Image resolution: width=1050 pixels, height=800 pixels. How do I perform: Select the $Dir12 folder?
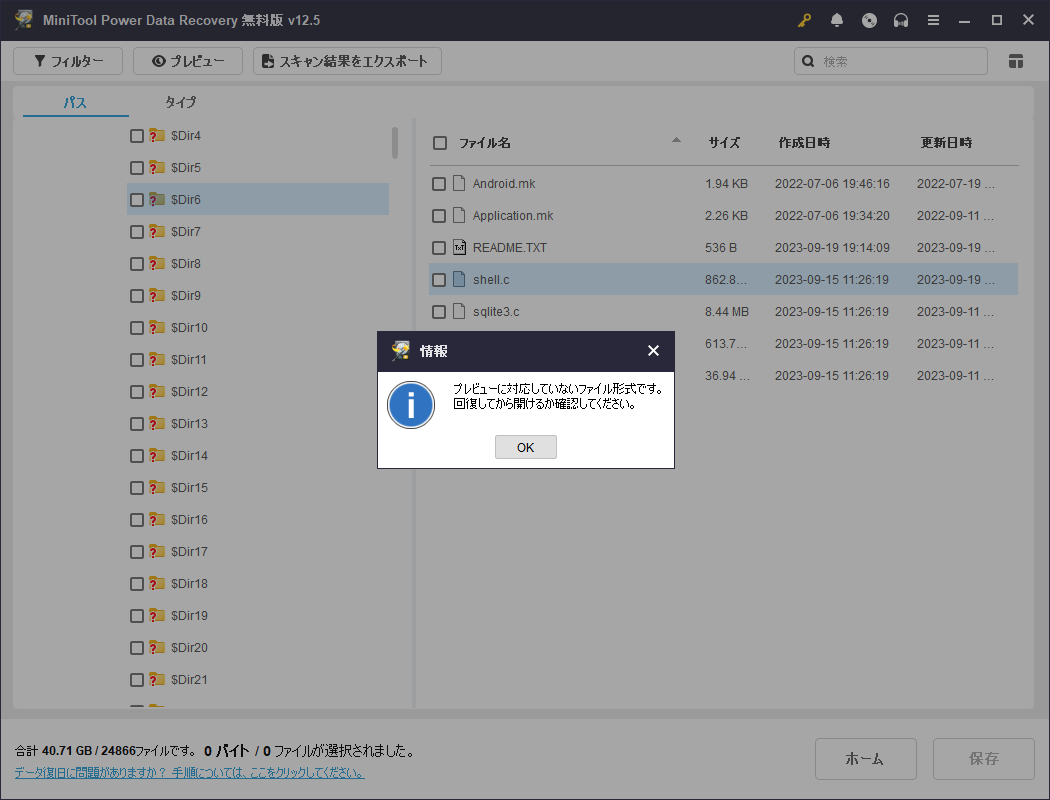coord(190,392)
